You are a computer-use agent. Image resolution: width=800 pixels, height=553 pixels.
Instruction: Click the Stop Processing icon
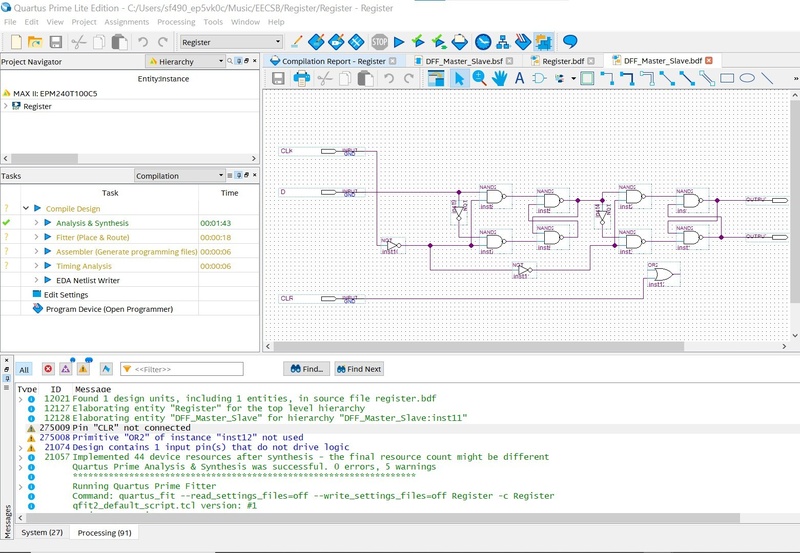pyautogui.click(x=379, y=42)
